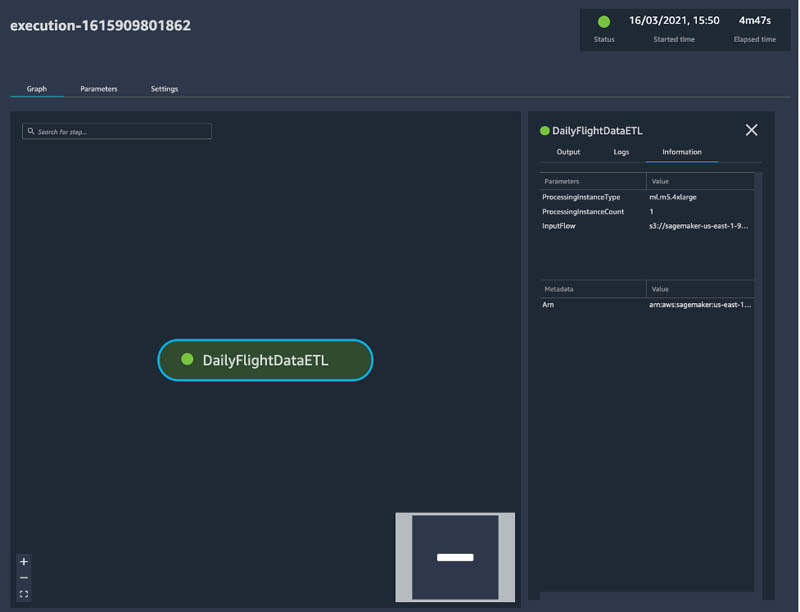Click the elapsed time 4m47s

pos(755,20)
